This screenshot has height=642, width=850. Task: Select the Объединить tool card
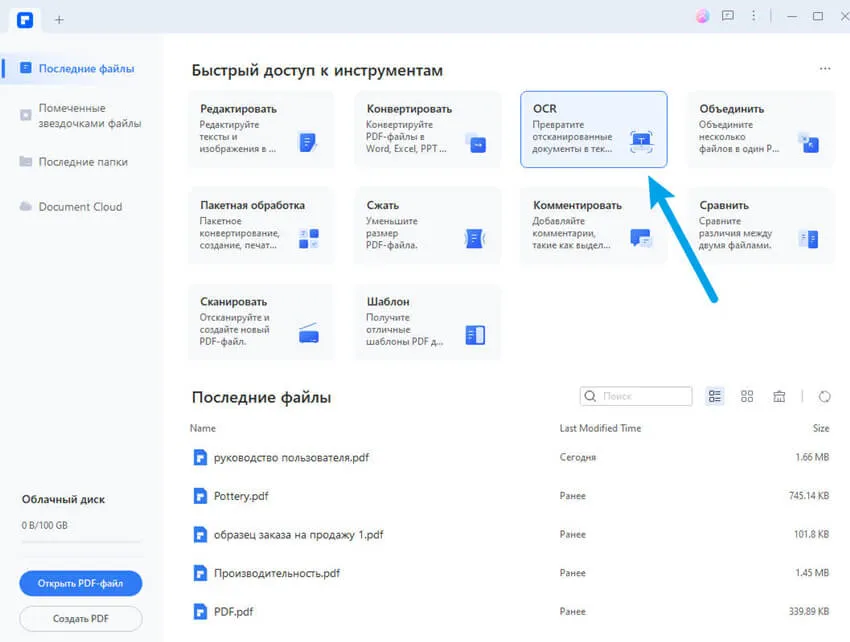(x=759, y=128)
